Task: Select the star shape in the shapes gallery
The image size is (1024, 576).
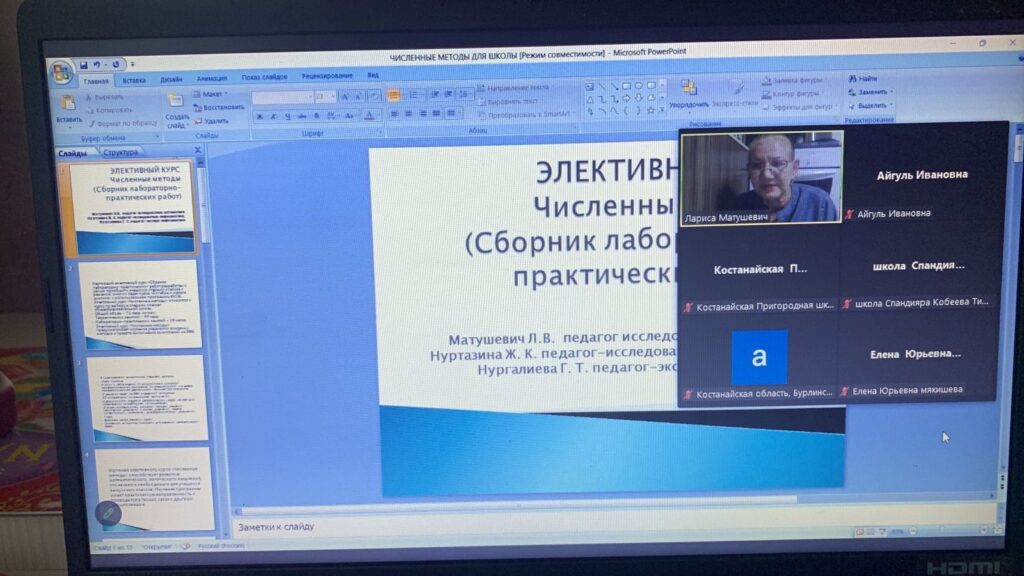Action: point(650,111)
